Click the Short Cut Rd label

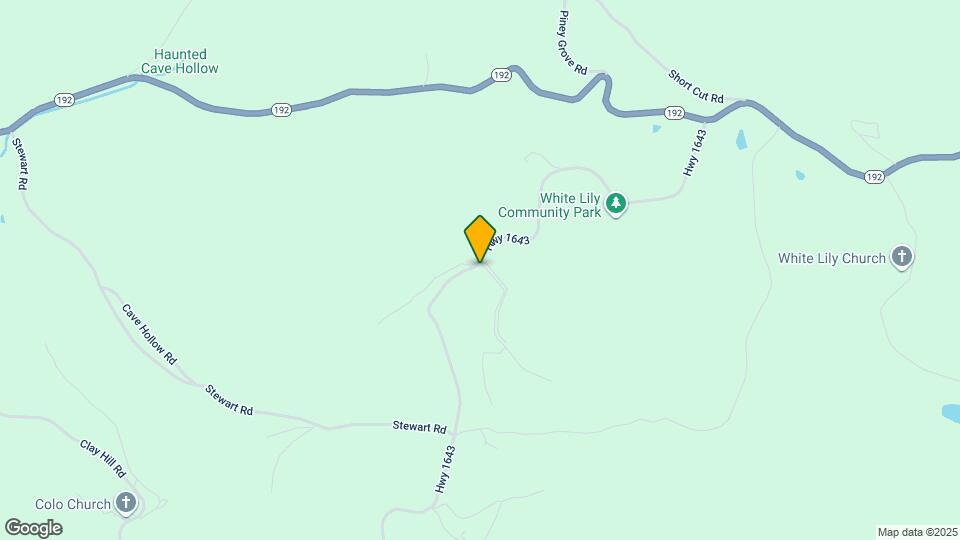point(696,86)
